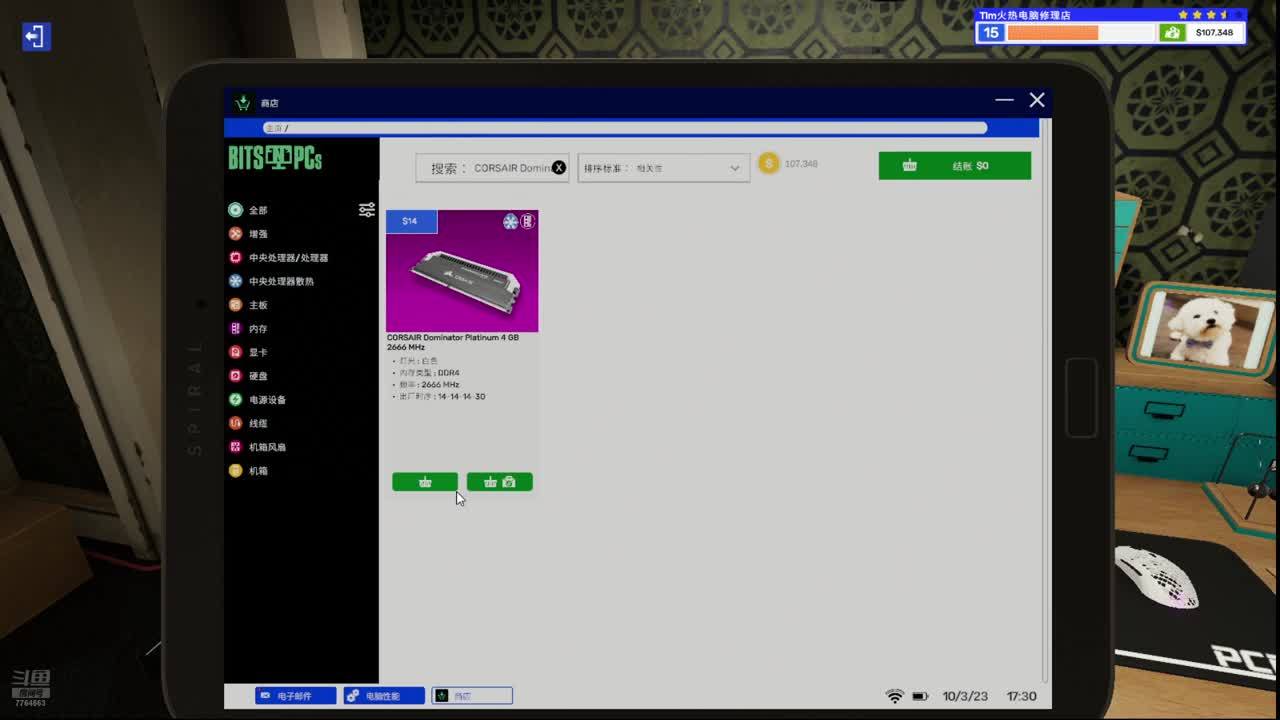Click the memory badge on the RAM card
Image resolution: width=1280 pixels, height=720 pixels.
coord(527,222)
